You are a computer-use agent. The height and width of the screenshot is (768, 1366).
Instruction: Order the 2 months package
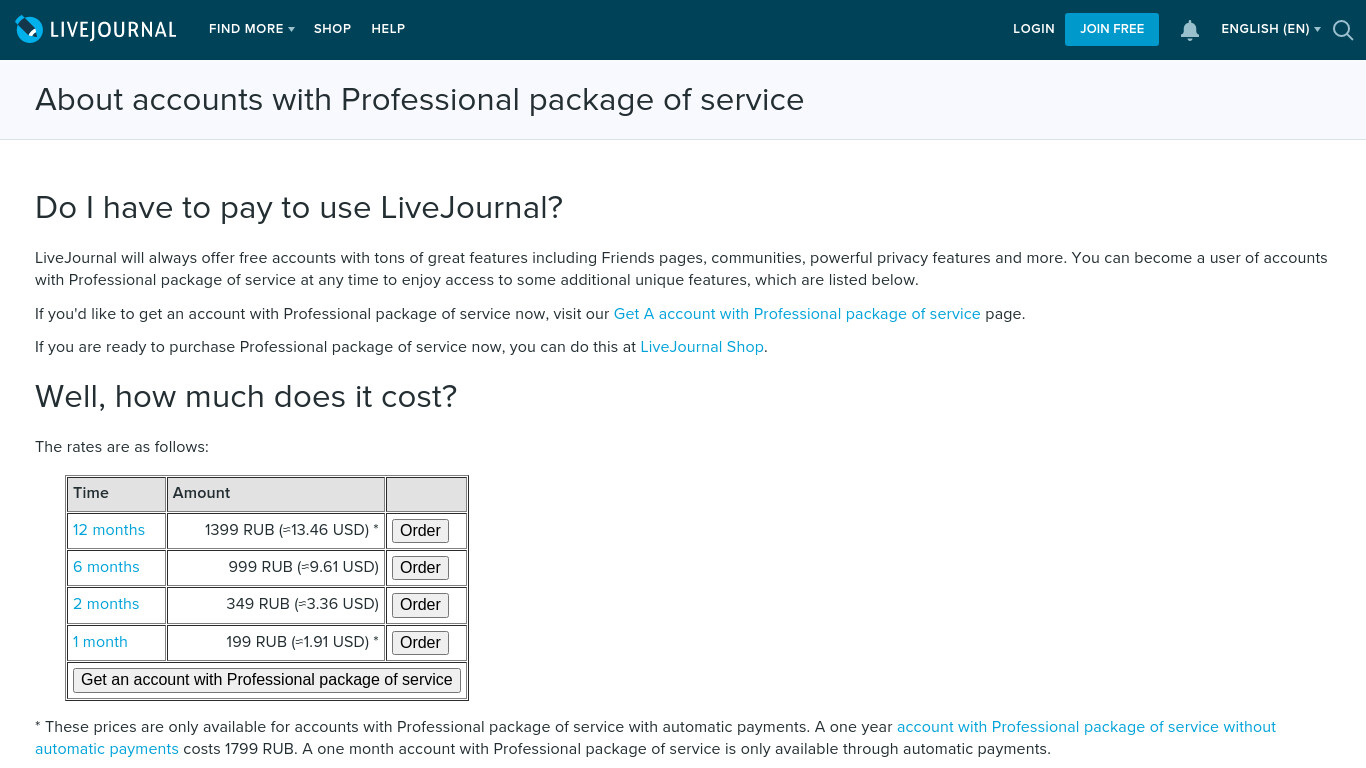coord(420,605)
